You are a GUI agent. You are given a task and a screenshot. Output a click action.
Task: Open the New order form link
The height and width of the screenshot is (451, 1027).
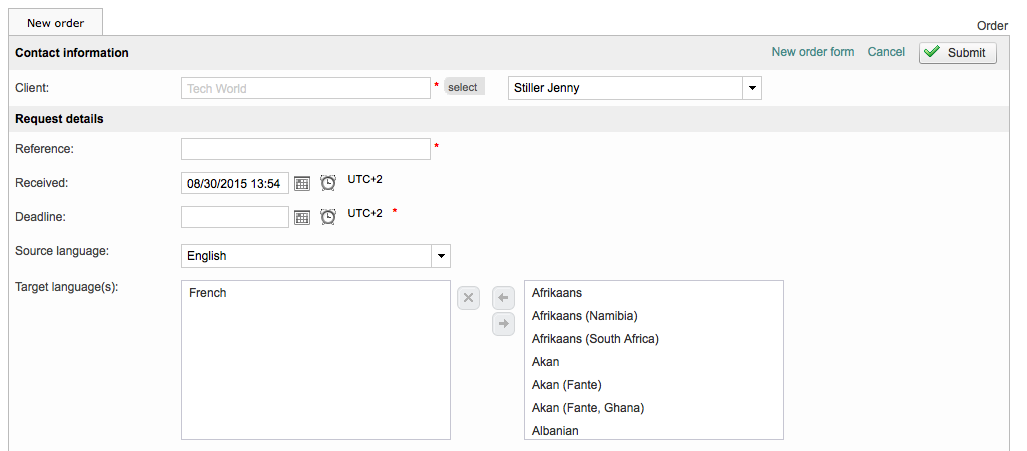pos(812,52)
